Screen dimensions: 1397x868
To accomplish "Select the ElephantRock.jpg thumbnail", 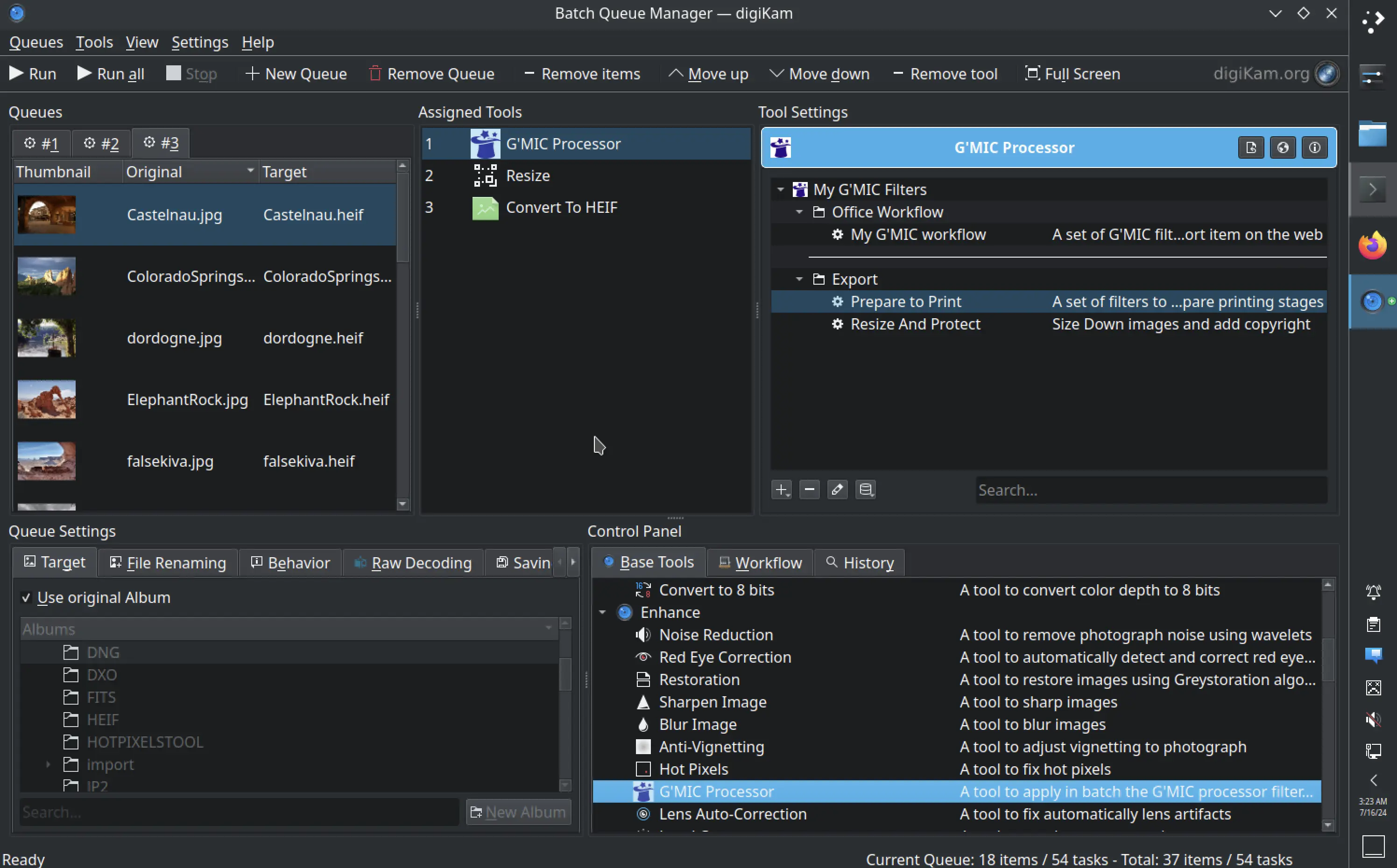I will (47, 399).
